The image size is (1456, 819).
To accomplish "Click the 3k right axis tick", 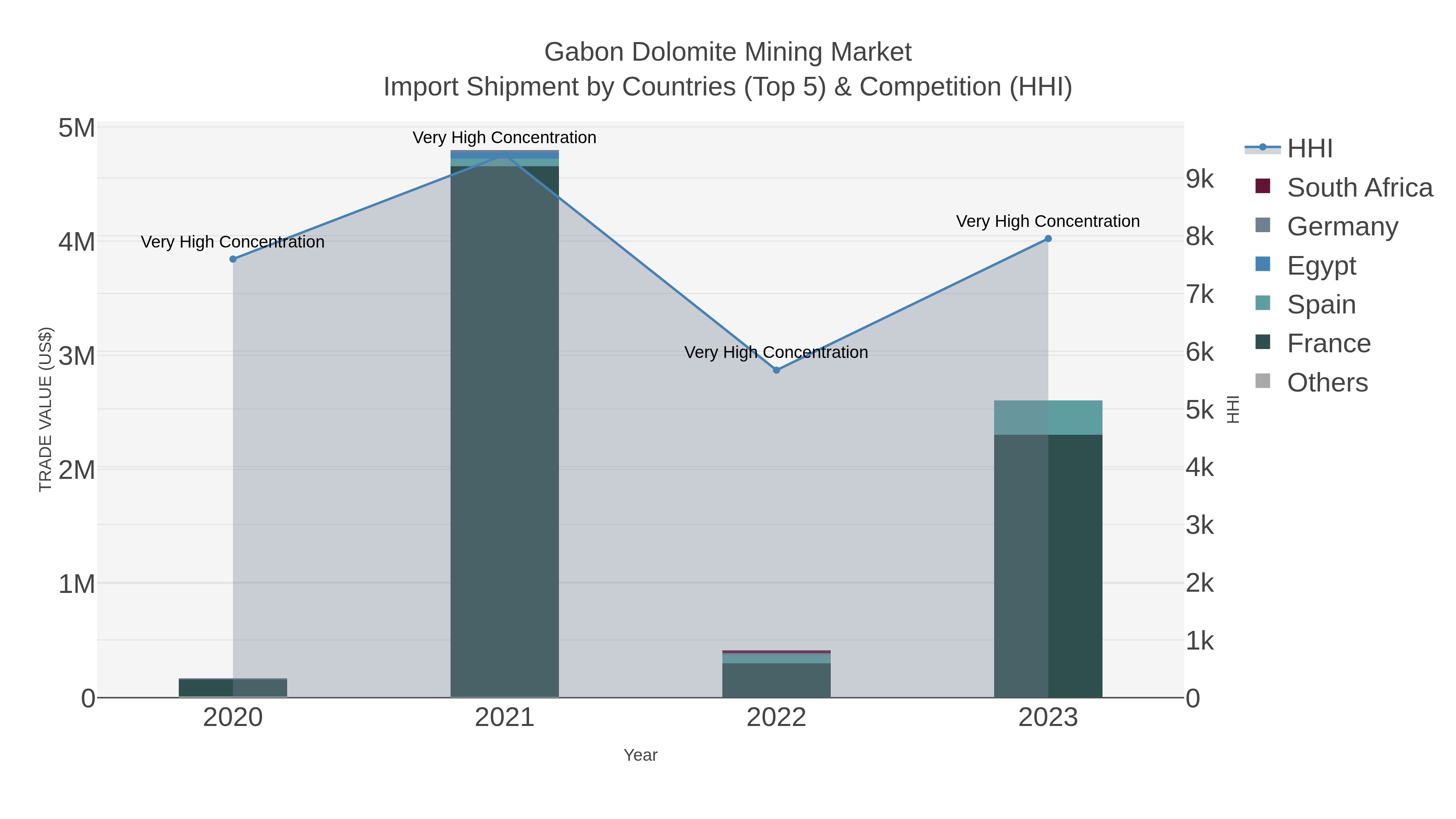I will [1200, 525].
